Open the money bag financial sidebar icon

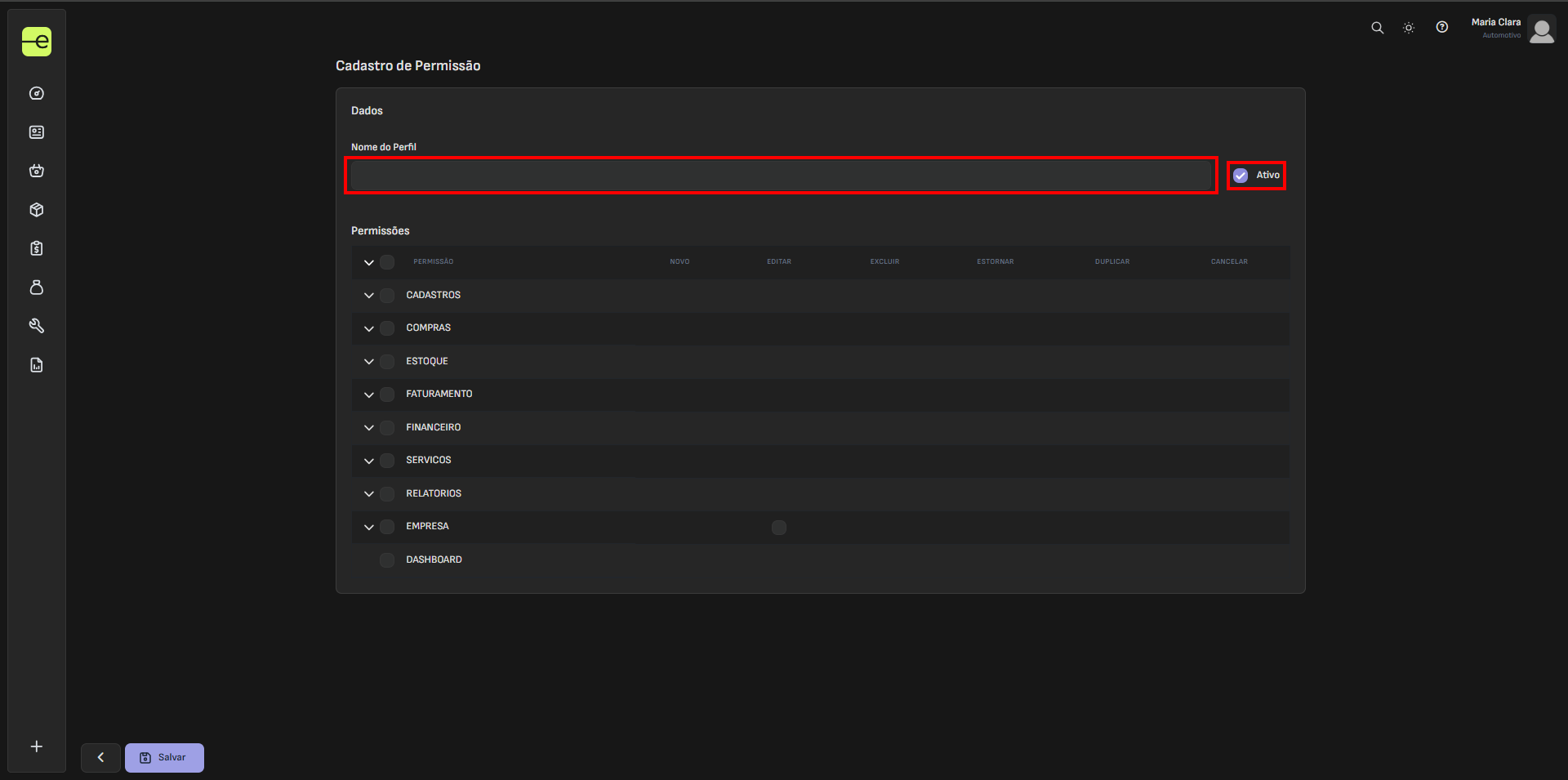tap(37, 287)
